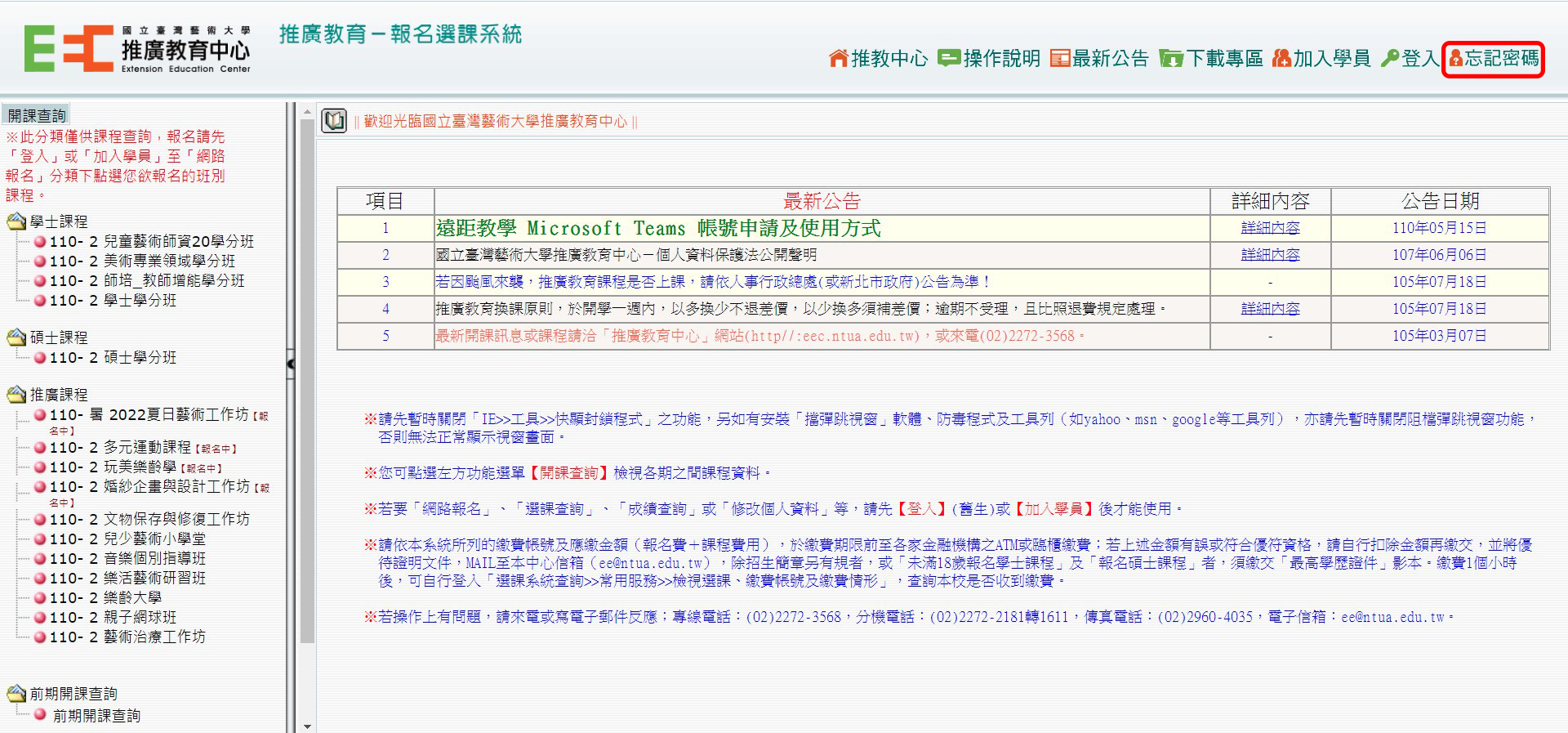Toggle the sidebar splitter collapse arrow
This screenshot has width=1568, height=733.
(x=291, y=363)
